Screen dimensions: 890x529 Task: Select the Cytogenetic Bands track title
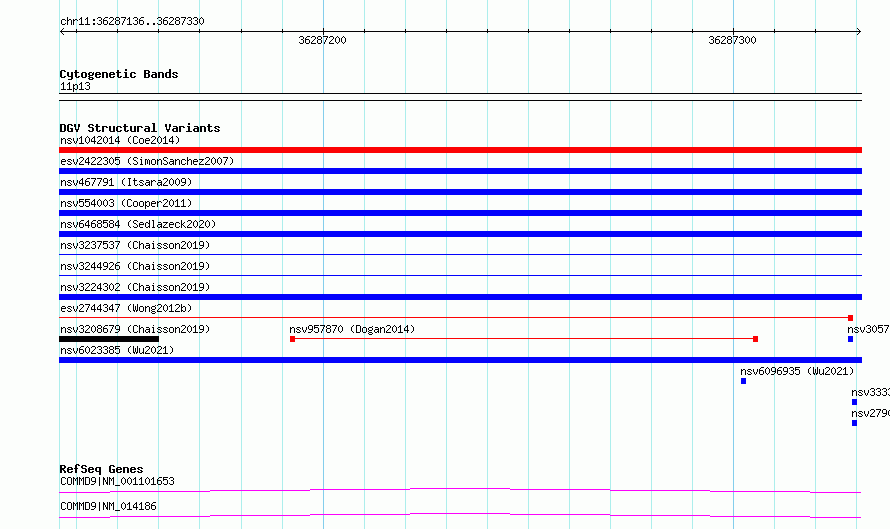tap(119, 74)
